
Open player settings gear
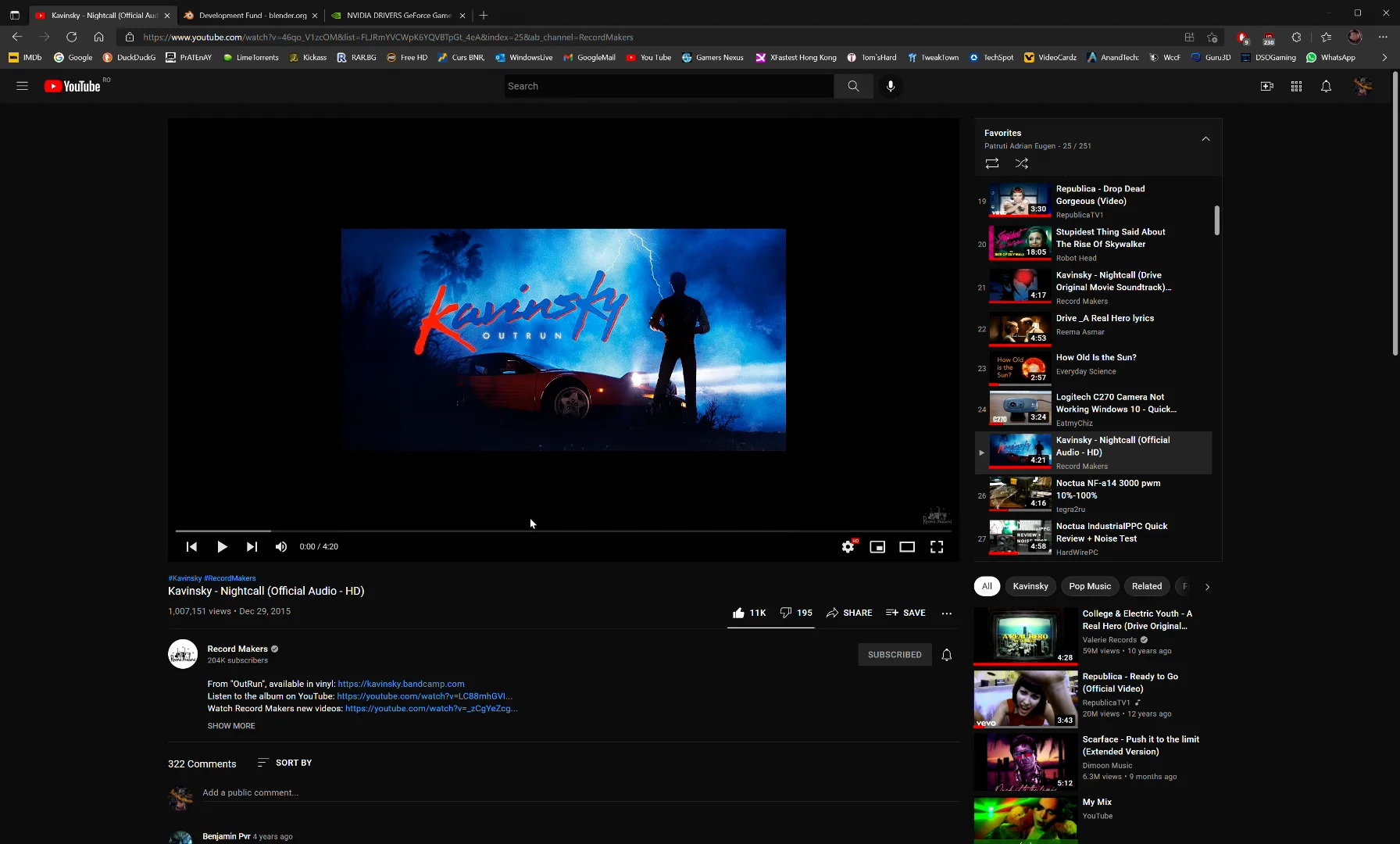coord(848,546)
